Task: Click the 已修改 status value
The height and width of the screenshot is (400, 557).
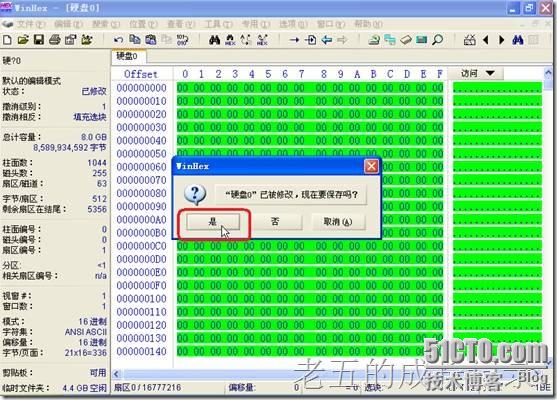Action: point(94,91)
